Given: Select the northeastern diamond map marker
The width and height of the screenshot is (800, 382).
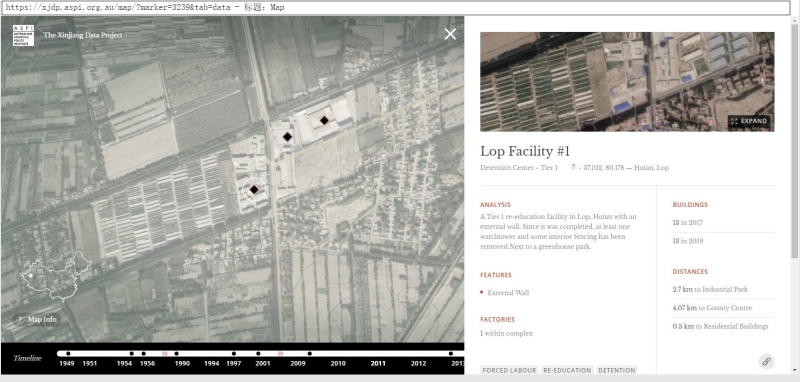Looking at the screenshot, I should coord(324,121).
